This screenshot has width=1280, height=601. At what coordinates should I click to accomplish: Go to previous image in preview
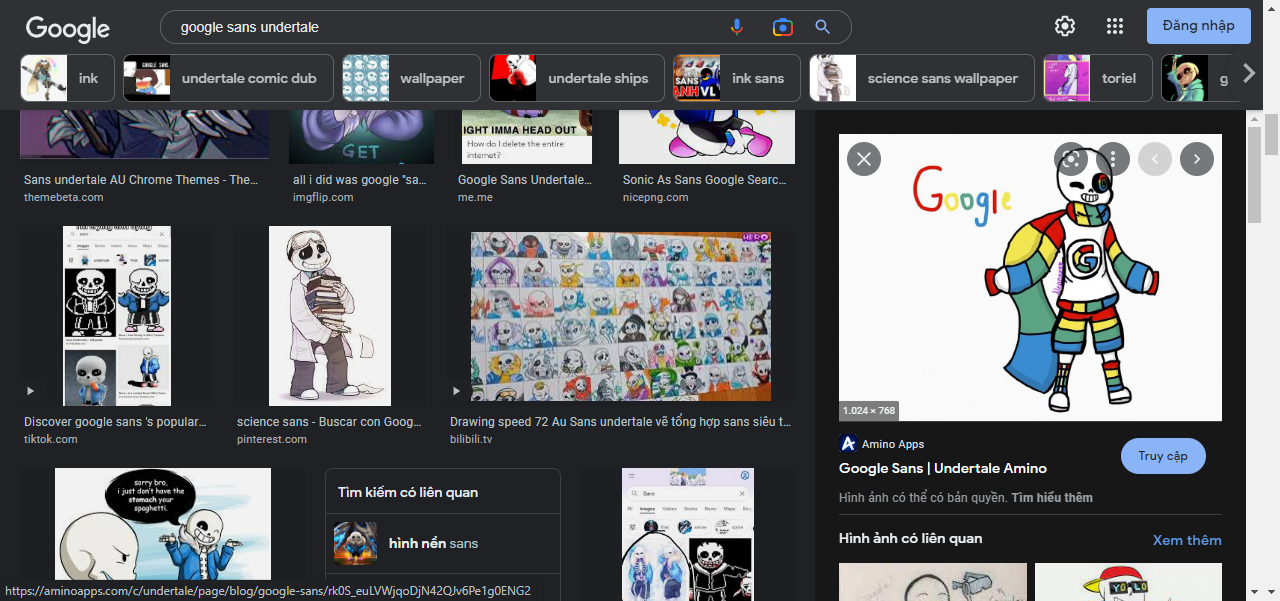[1155, 158]
